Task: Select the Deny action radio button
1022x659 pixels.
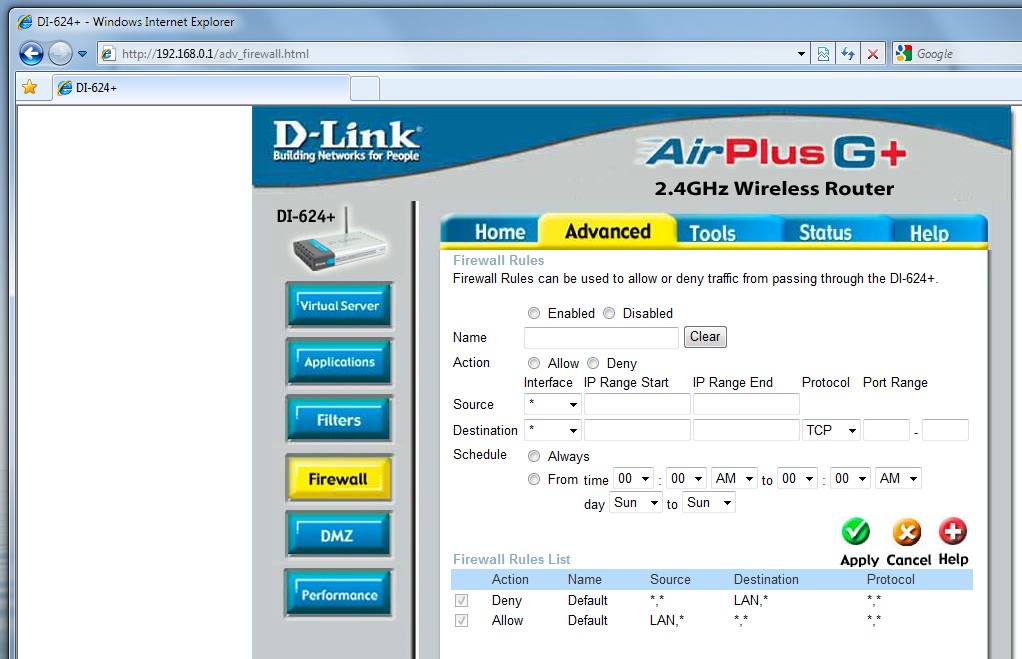Action: pyautogui.click(x=592, y=363)
